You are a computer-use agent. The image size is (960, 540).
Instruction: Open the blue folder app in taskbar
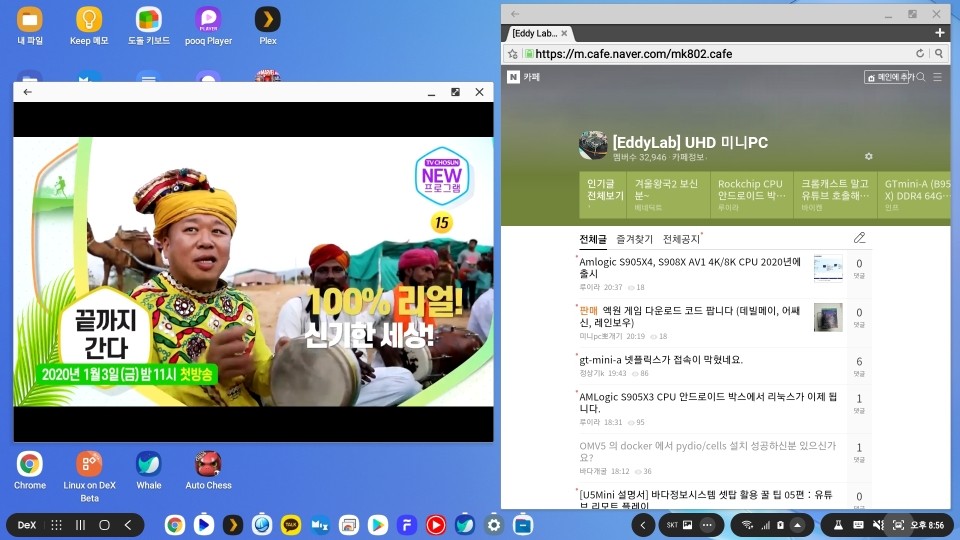[x=523, y=525]
